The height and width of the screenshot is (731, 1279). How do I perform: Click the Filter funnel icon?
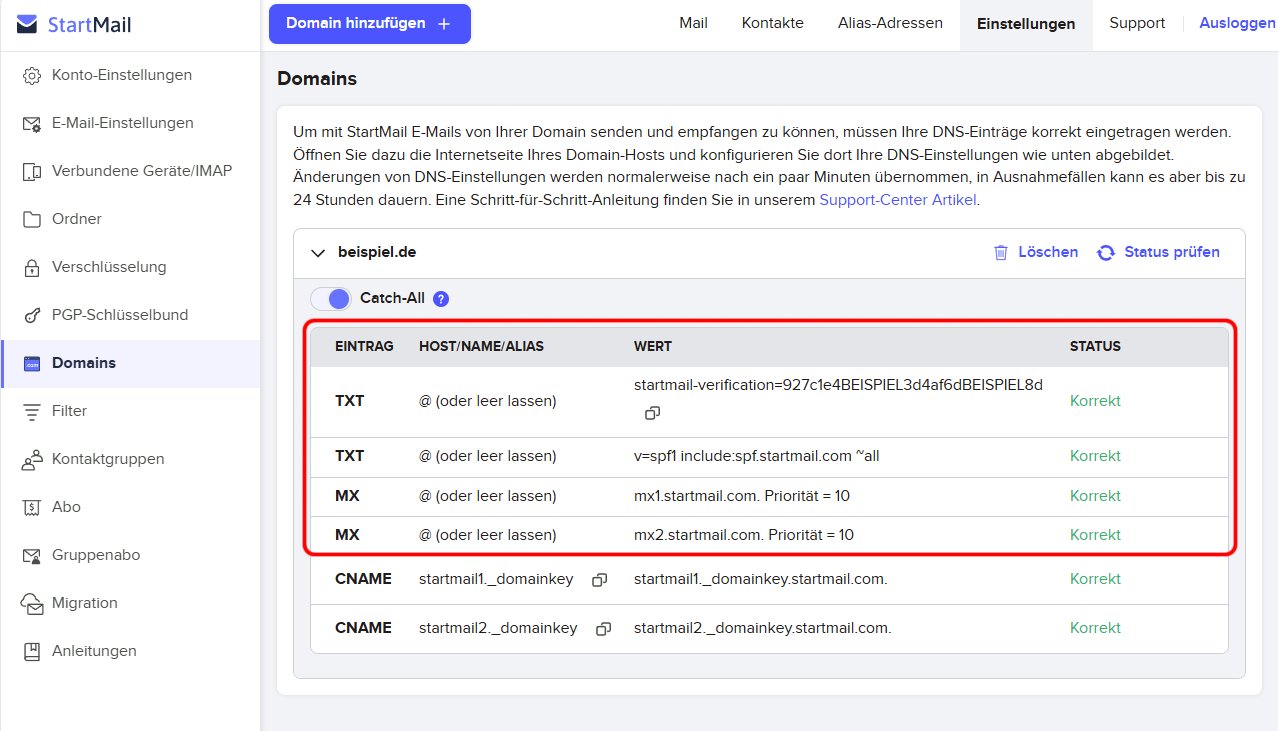[32, 411]
